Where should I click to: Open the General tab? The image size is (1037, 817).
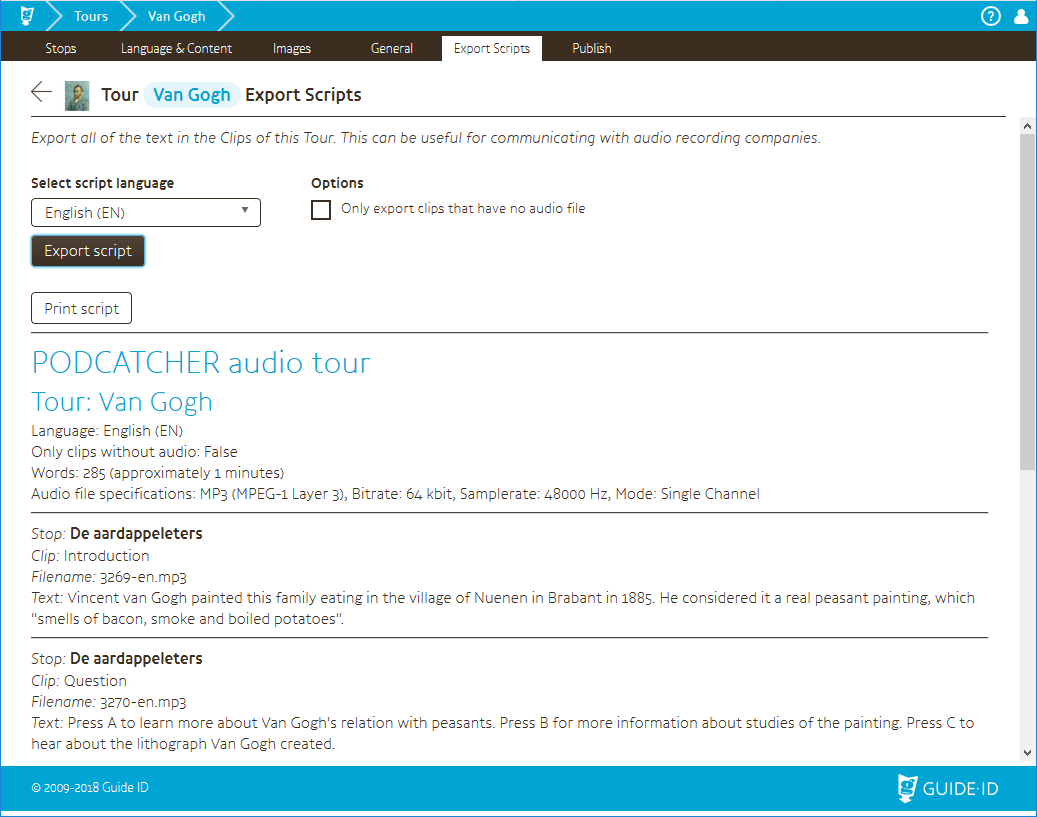click(x=392, y=48)
